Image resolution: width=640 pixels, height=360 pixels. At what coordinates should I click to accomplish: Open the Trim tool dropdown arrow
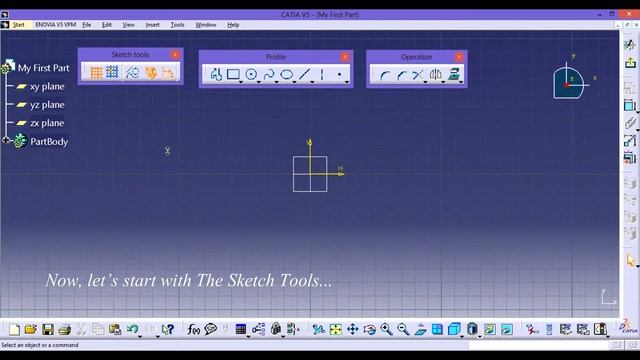[426, 82]
